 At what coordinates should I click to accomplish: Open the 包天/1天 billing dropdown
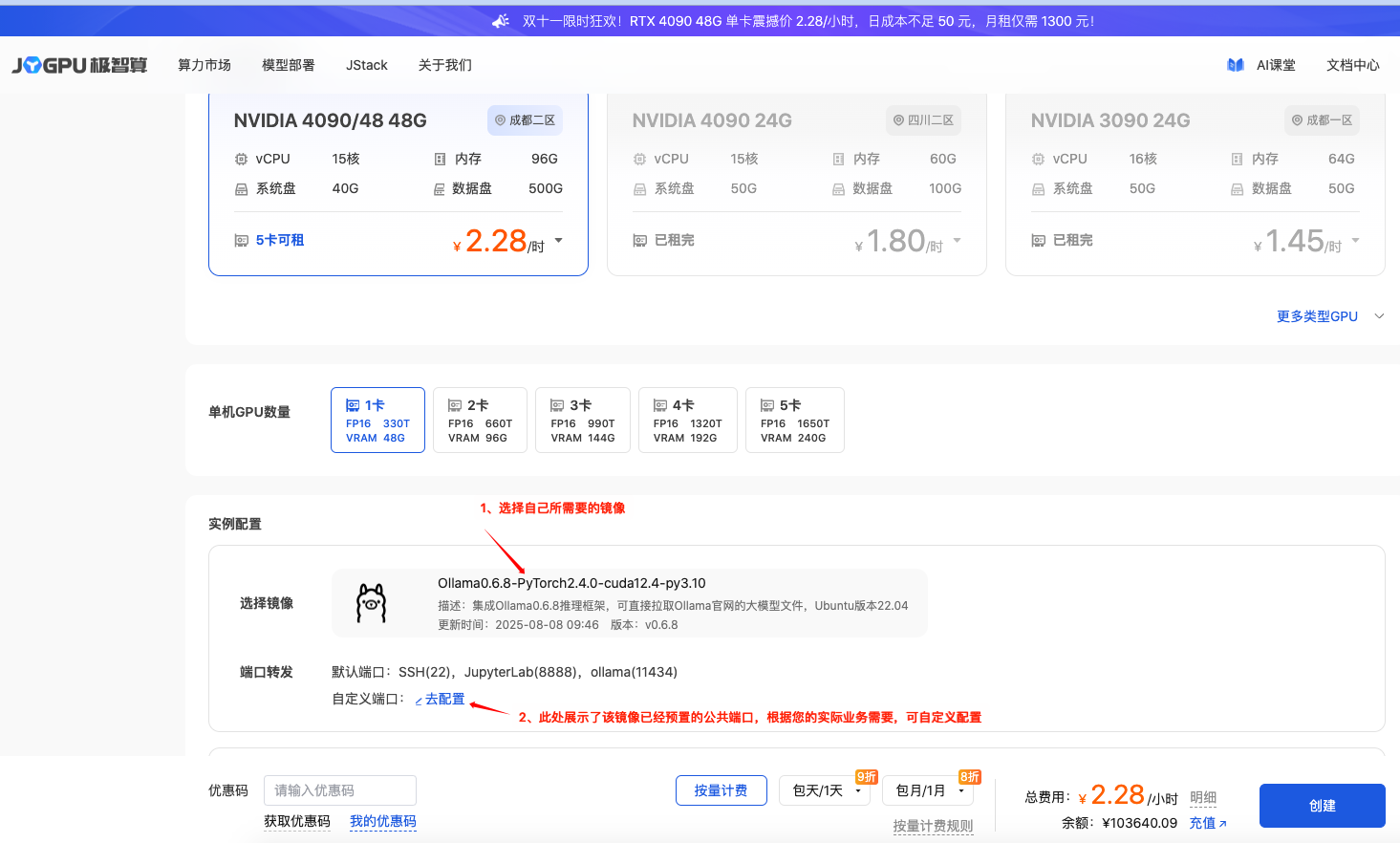(827, 790)
